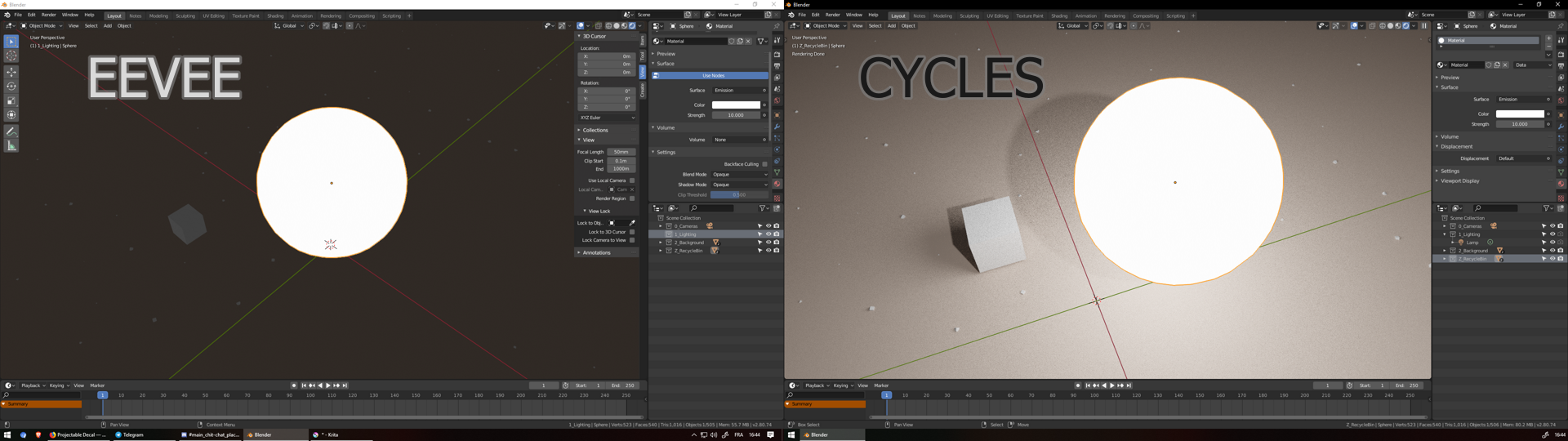Open Material properties tab in CYCLES window

tap(1561, 185)
